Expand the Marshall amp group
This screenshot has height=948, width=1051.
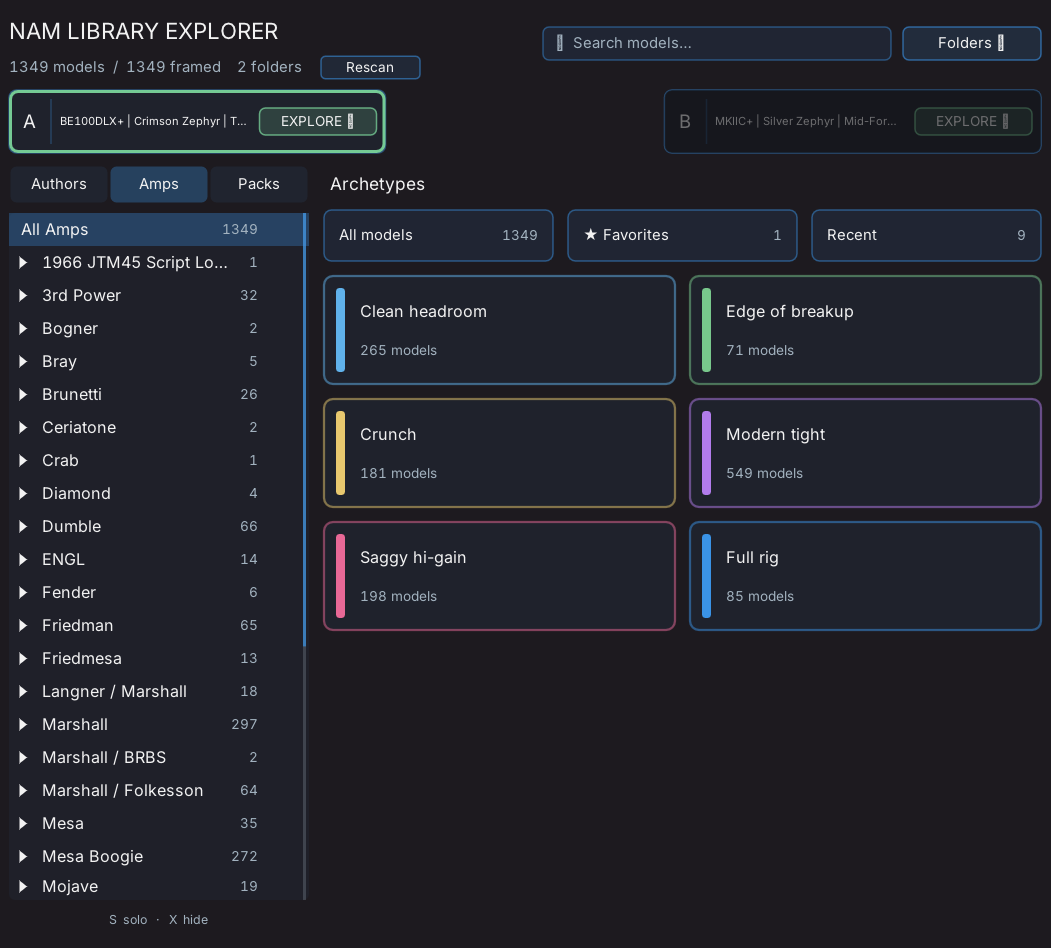pyautogui.click(x=23, y=724)
